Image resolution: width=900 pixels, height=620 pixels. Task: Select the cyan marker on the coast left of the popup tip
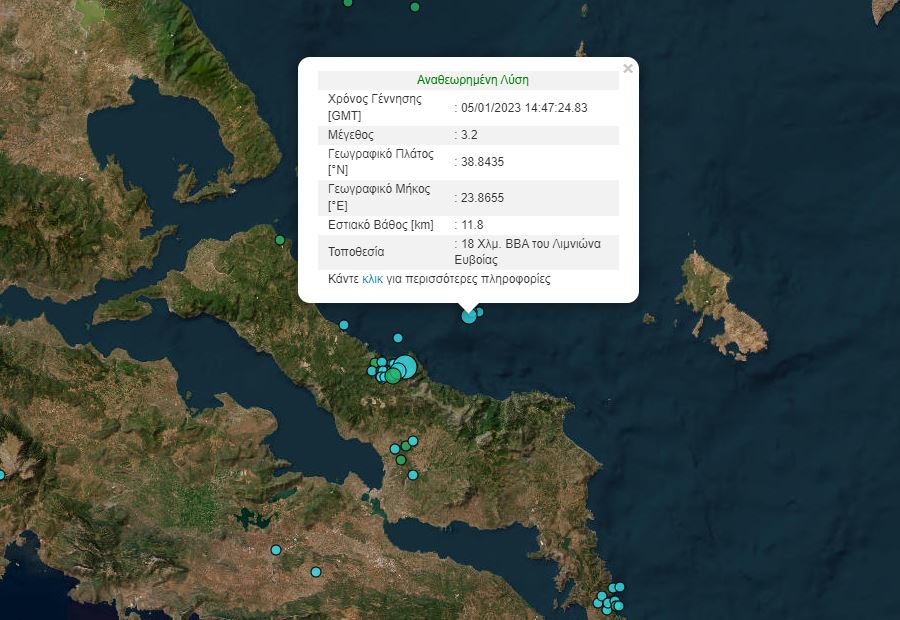click(x=344, y=325)
